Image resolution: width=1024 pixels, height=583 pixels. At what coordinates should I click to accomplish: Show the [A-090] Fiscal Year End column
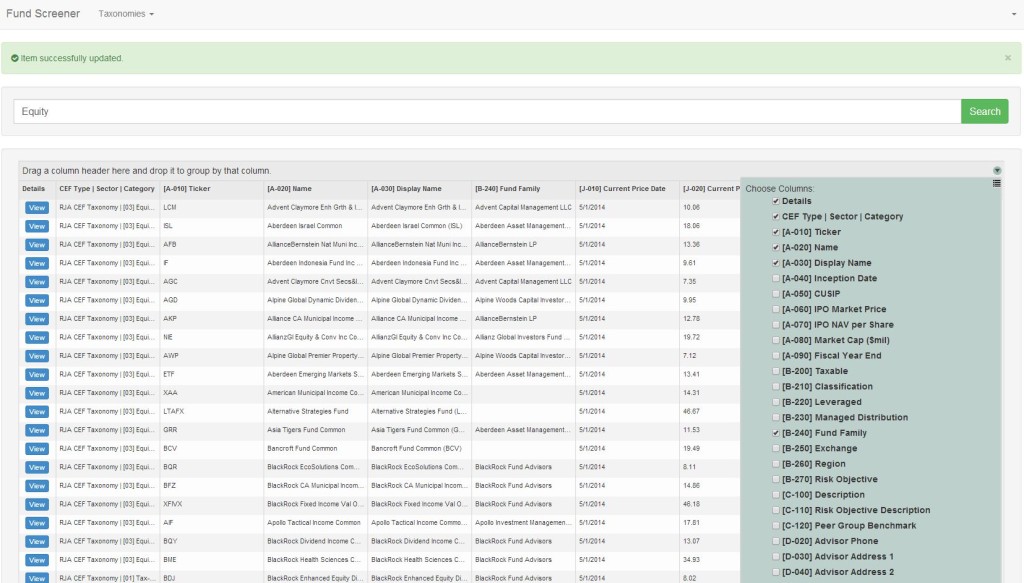776,356
